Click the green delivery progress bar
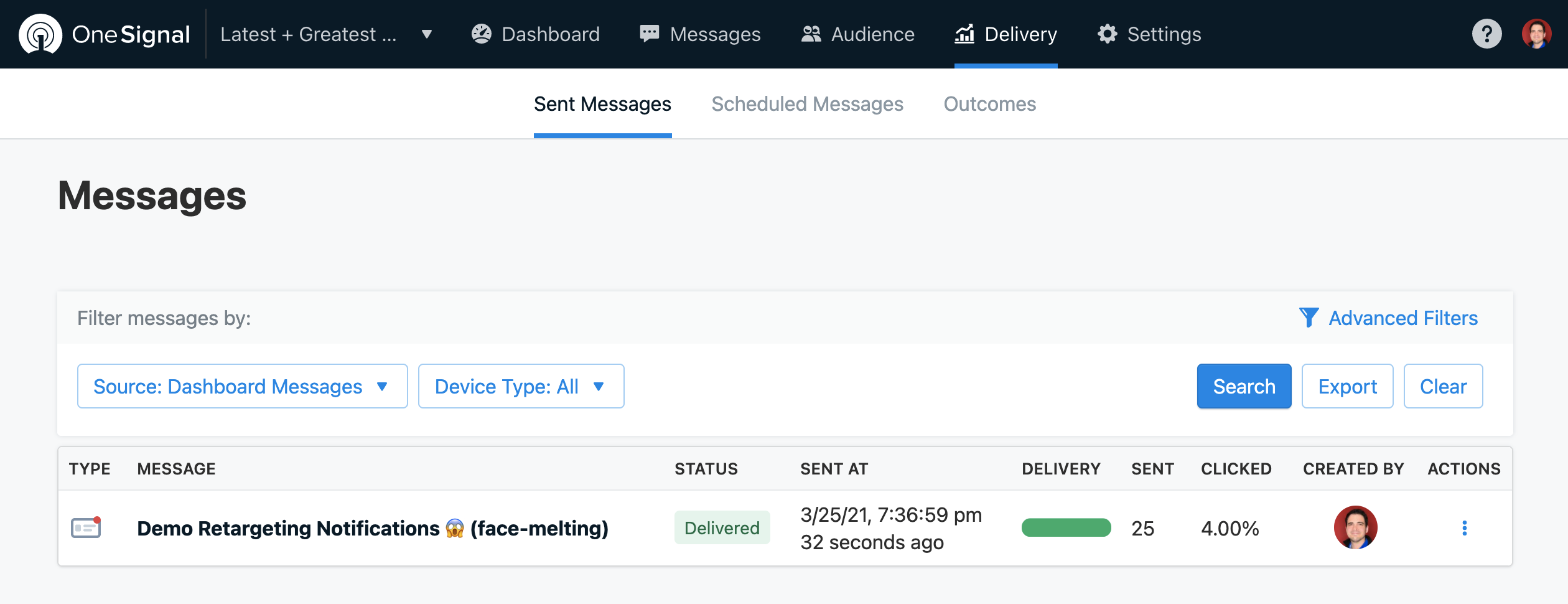 pyautogui.click(x=1066, y=528)
